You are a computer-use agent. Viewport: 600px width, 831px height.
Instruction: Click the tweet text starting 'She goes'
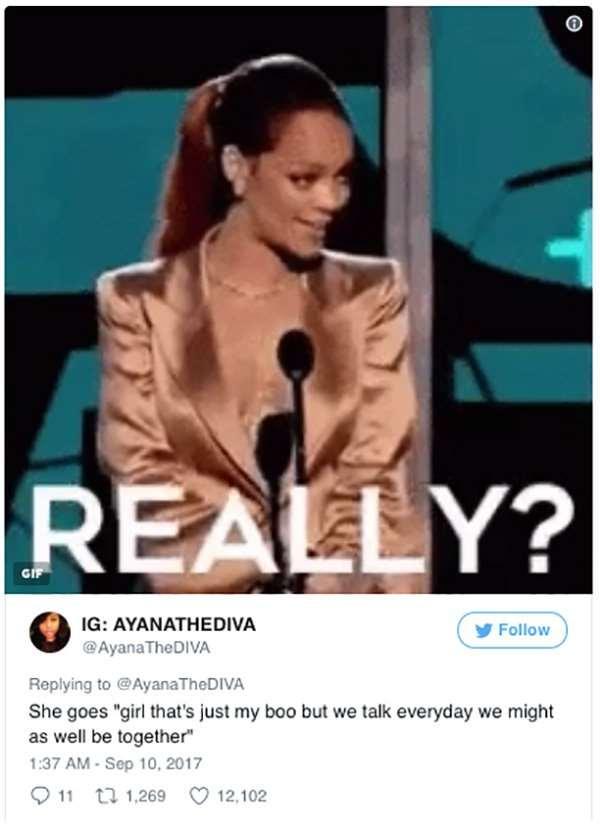[291, 723]
